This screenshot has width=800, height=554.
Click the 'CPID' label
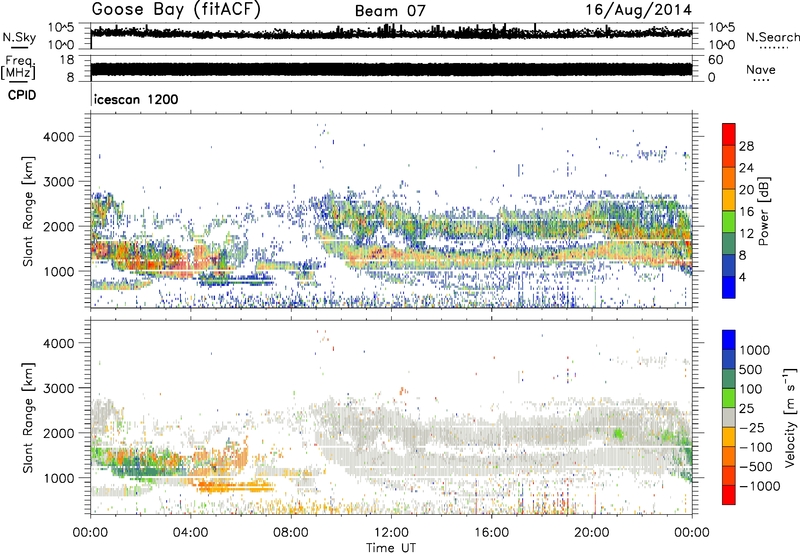[x=22, y=95]
